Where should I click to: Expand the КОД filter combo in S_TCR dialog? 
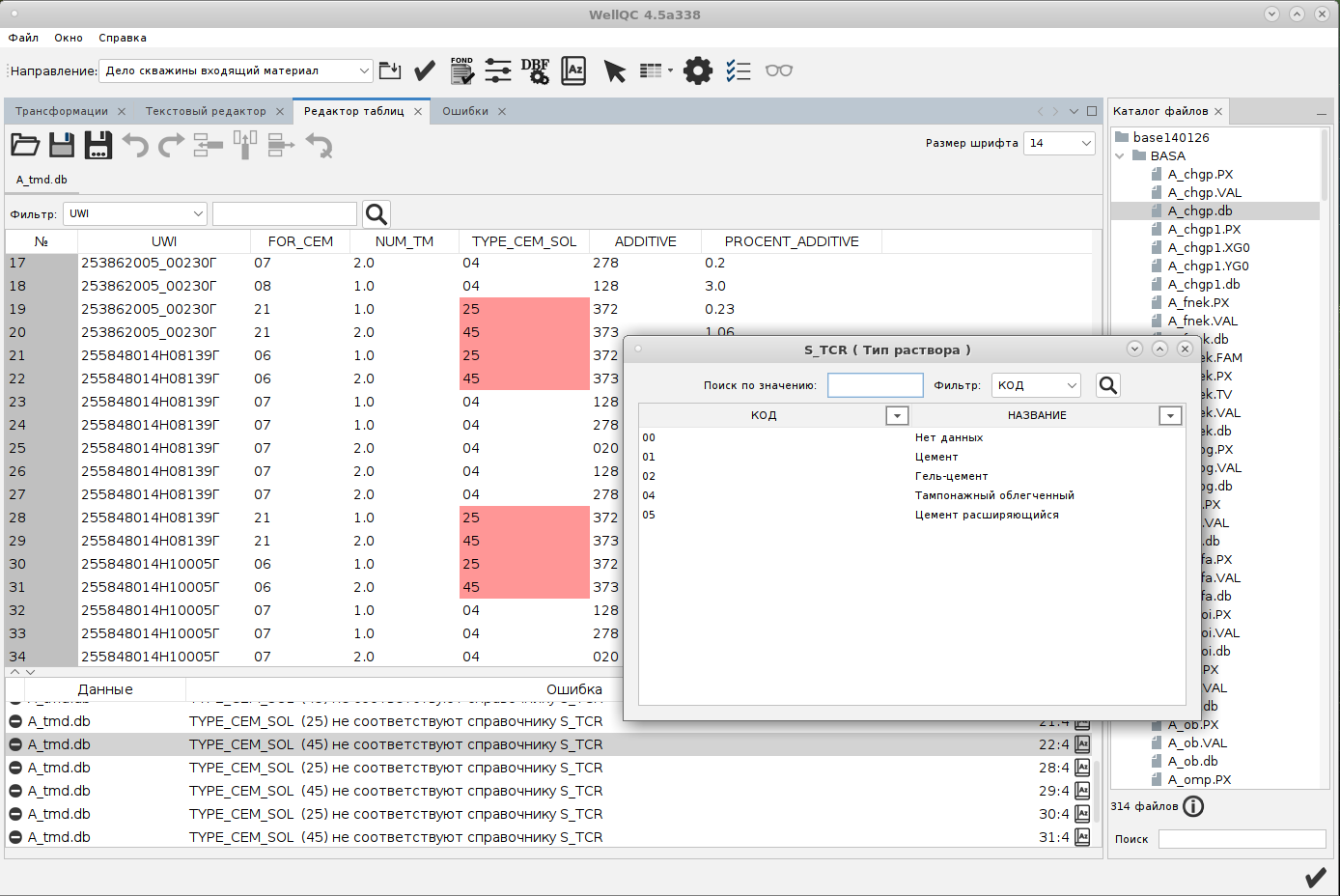[x=1037, y=385]
